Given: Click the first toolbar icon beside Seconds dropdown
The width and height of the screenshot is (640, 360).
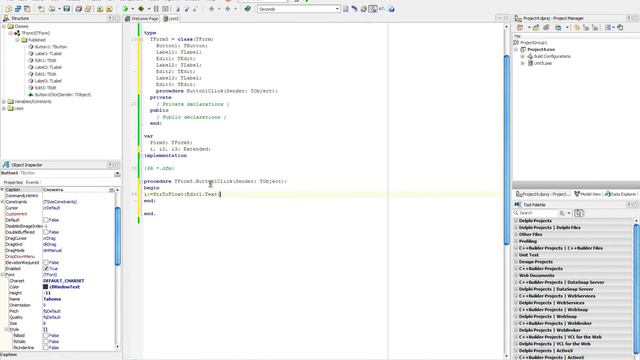Looking at the screenshot, I should point(346,9).
